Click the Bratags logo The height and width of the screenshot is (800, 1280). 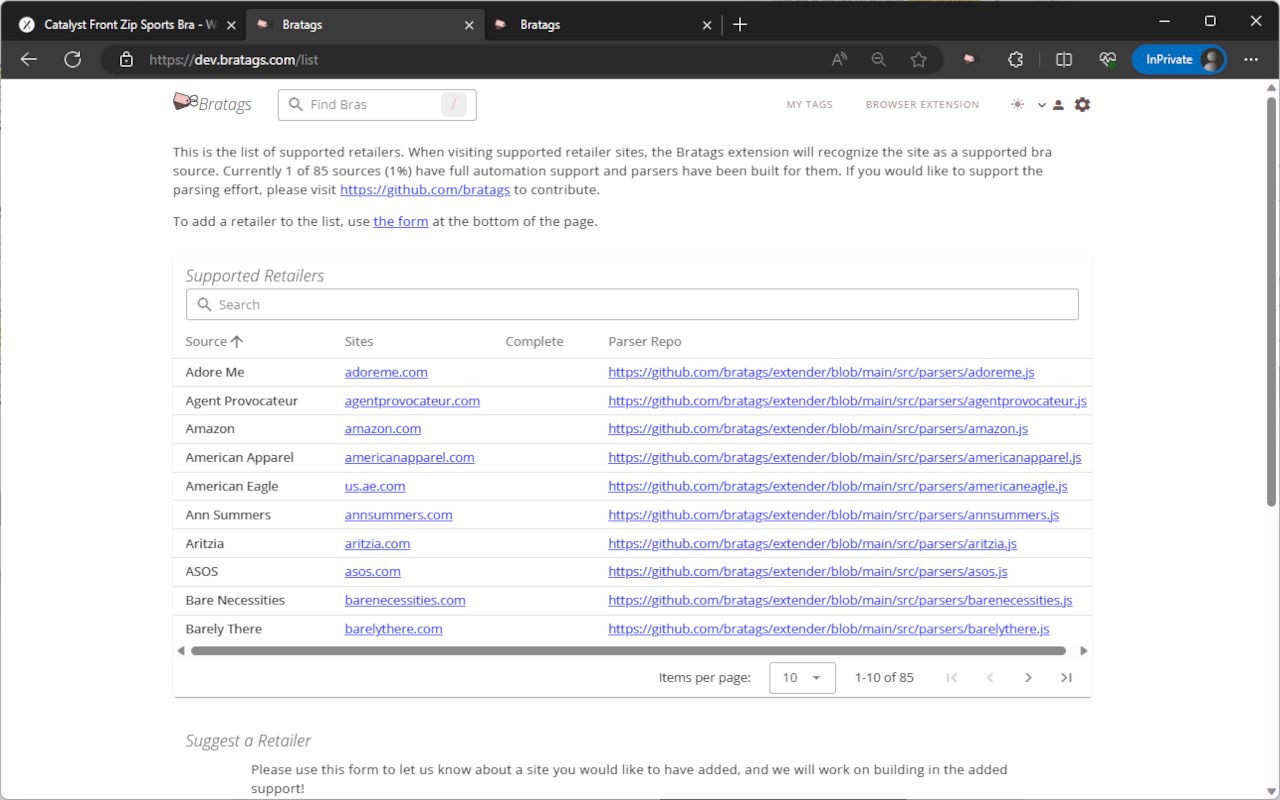click(212, 103)
